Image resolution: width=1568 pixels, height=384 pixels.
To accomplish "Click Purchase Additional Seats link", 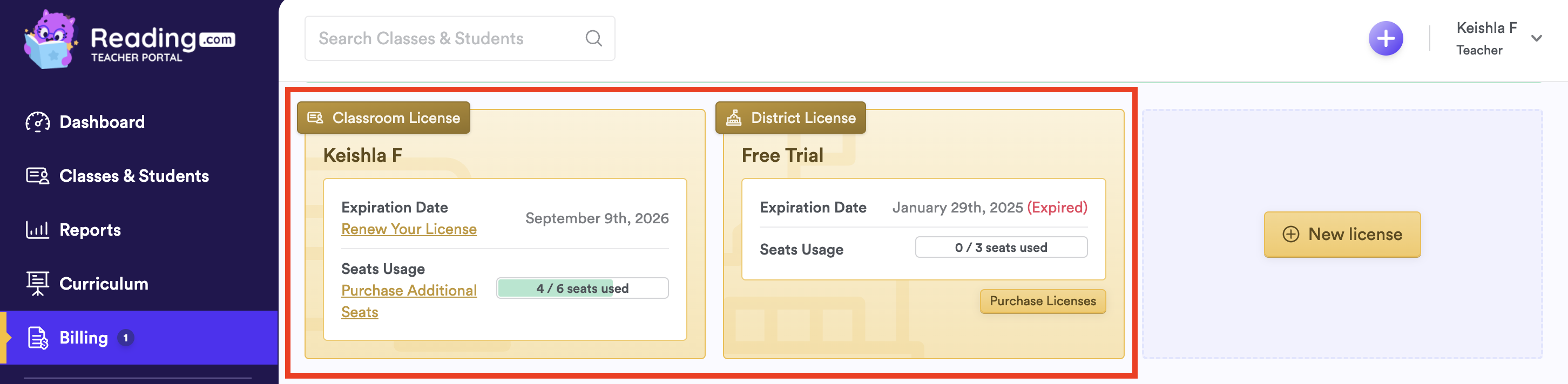I will [408, 291].
